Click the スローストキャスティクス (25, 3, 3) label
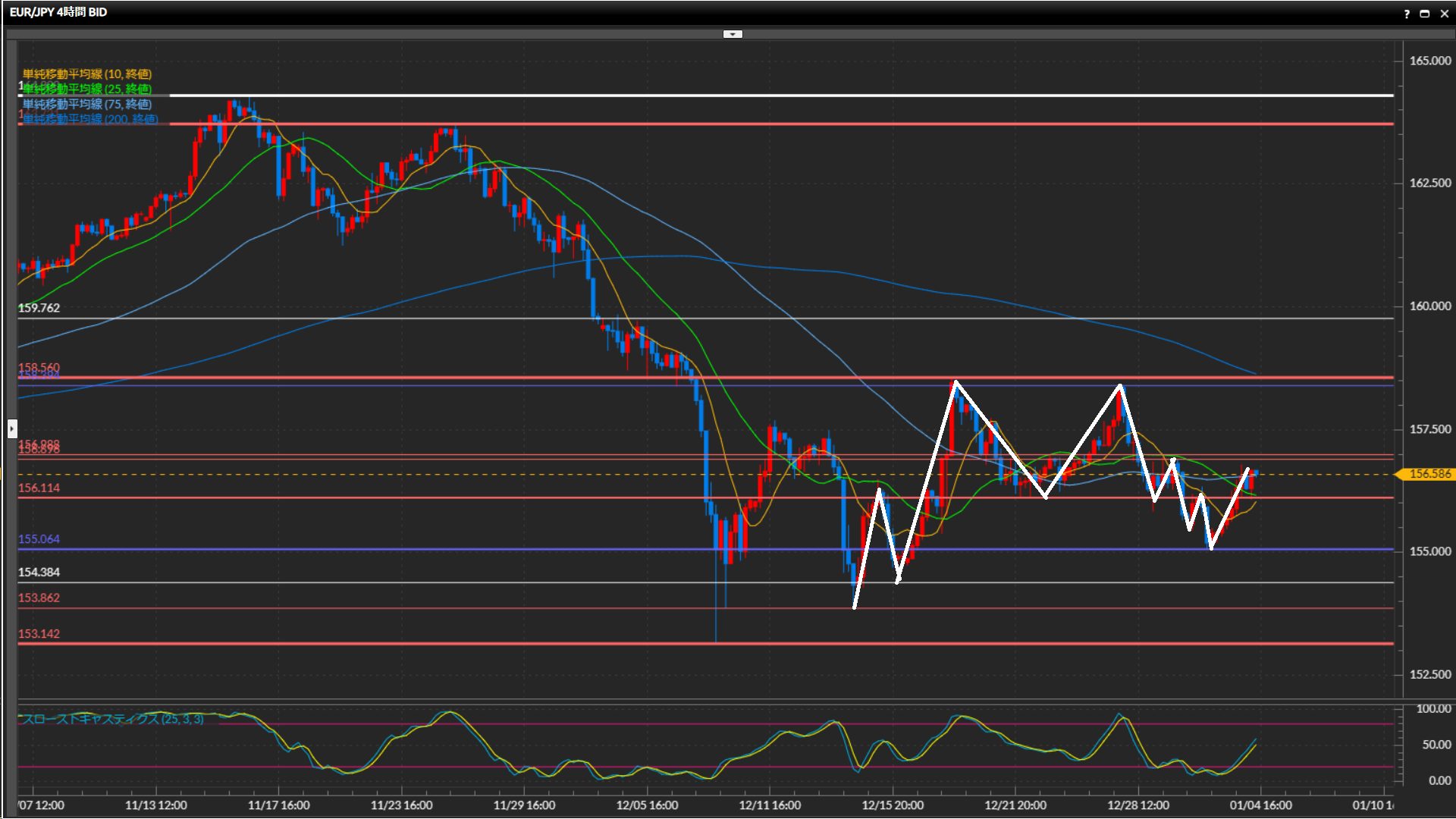 pyautogui.click(x=112, y=719)
